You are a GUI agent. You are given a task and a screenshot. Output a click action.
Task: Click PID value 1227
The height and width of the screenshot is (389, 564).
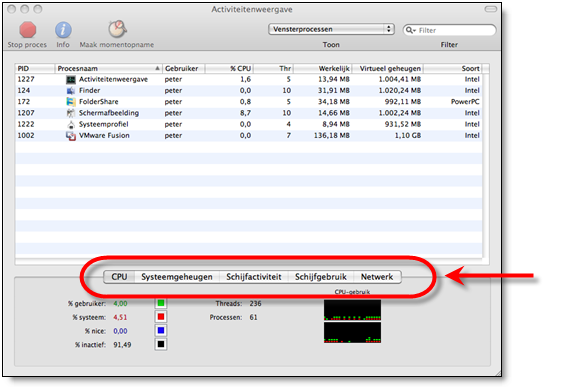(26, 79)
